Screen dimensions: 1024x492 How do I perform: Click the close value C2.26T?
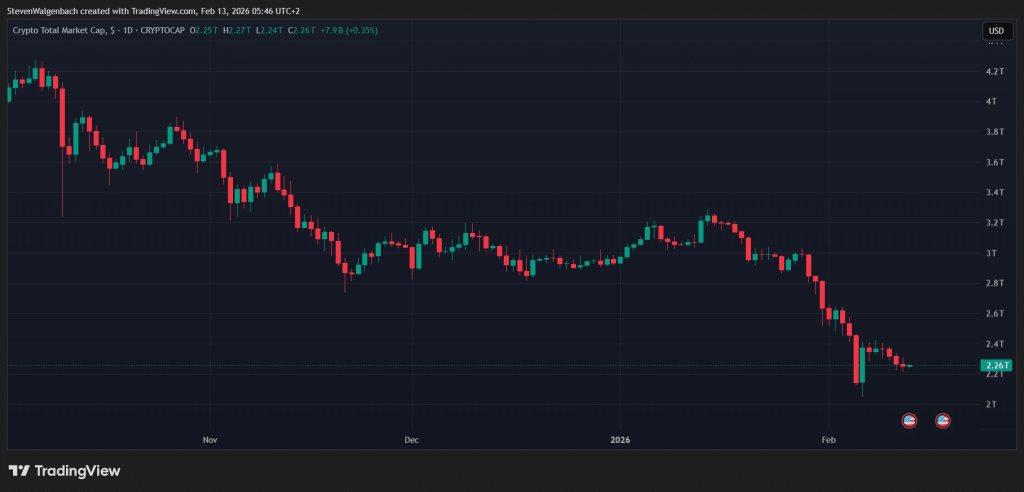pos(300,31)
